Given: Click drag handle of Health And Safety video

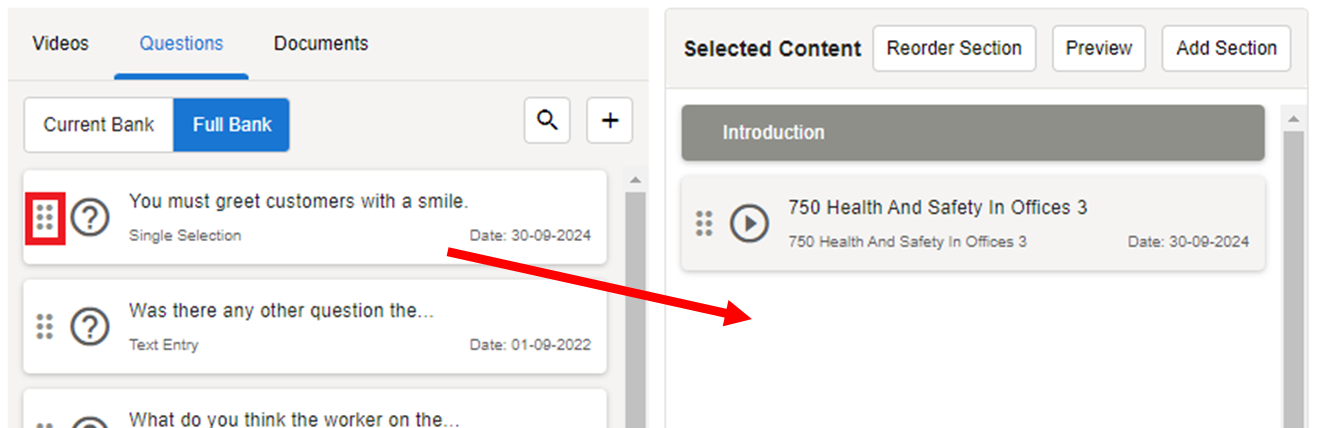Looking at the screenshot, I should point(704,223).
